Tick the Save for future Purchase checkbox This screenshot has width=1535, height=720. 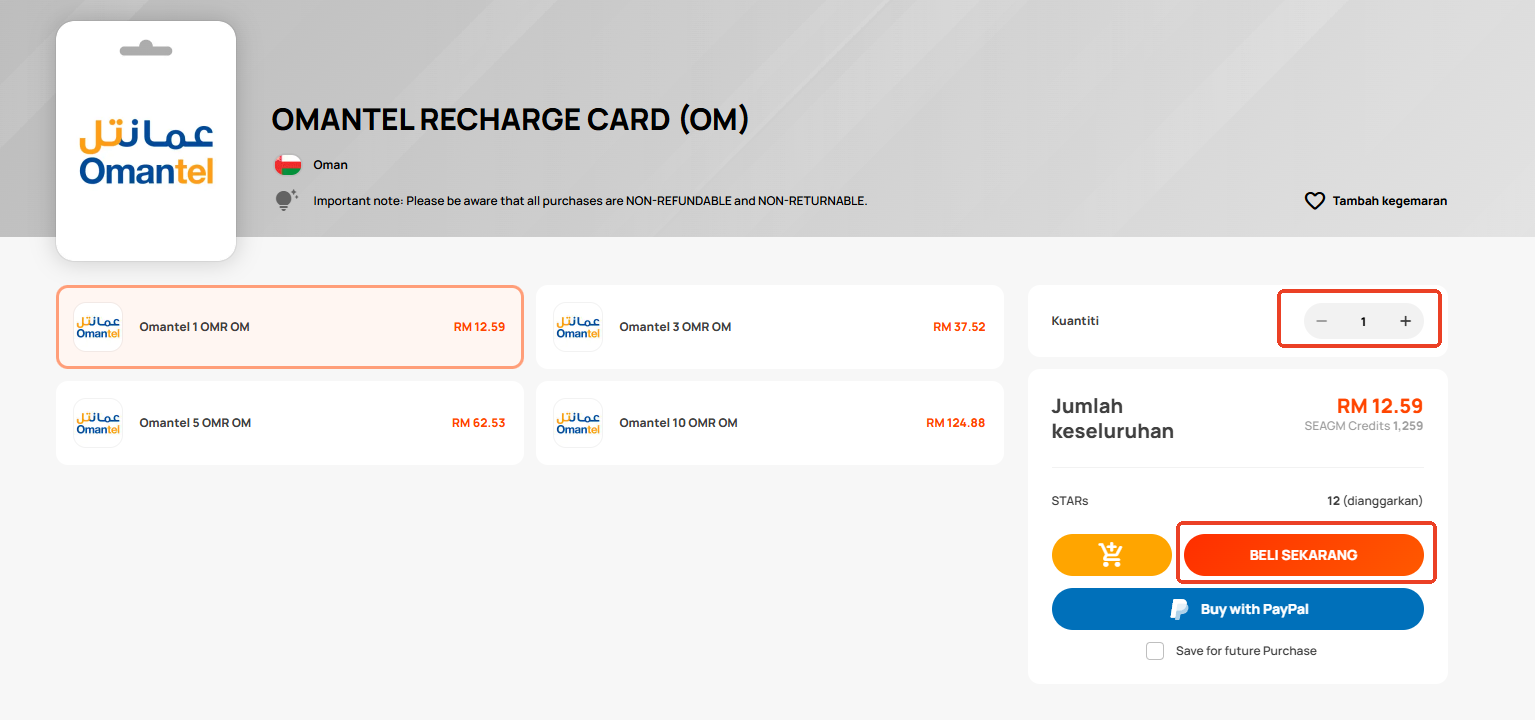[1155, 651]
